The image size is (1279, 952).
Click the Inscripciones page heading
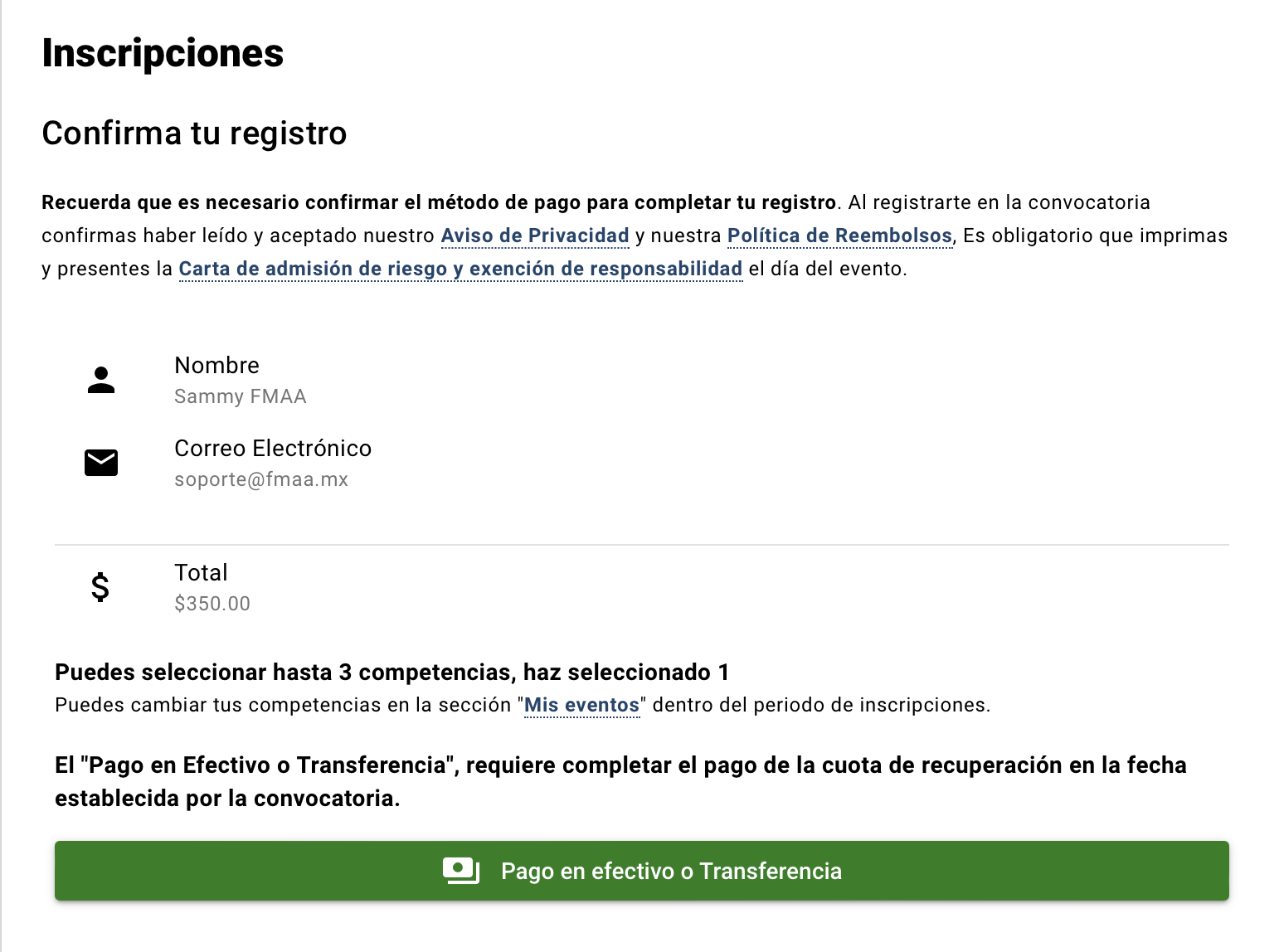(163, 53)
